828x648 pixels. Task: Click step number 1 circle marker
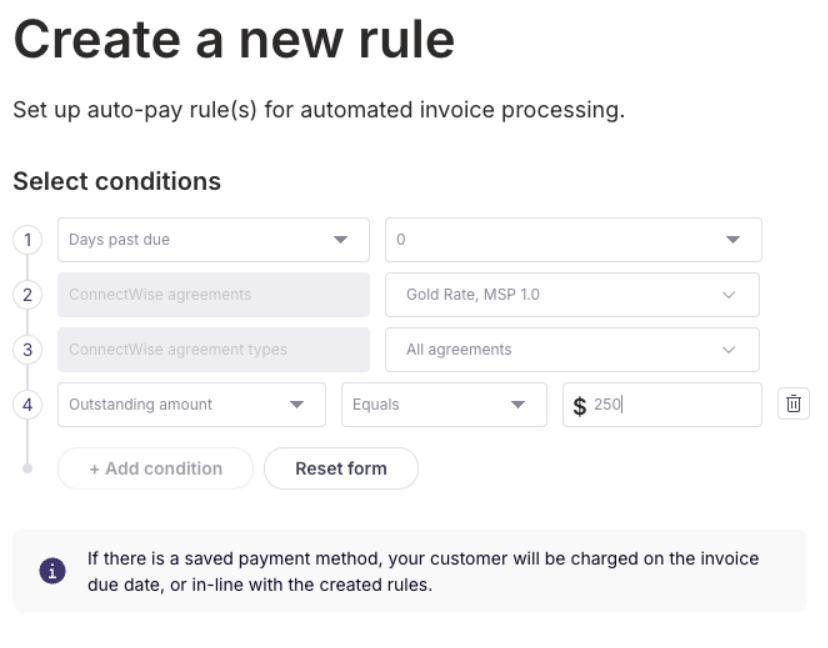click(28, 240)
